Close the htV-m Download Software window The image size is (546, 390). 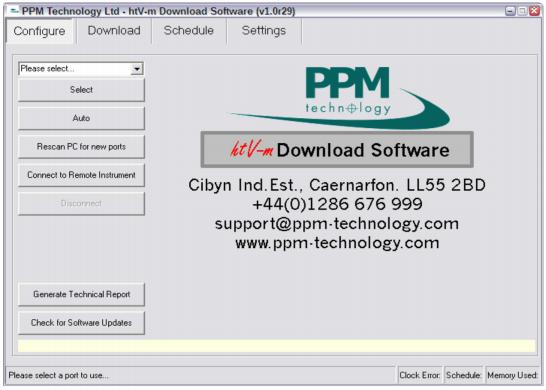534,11
